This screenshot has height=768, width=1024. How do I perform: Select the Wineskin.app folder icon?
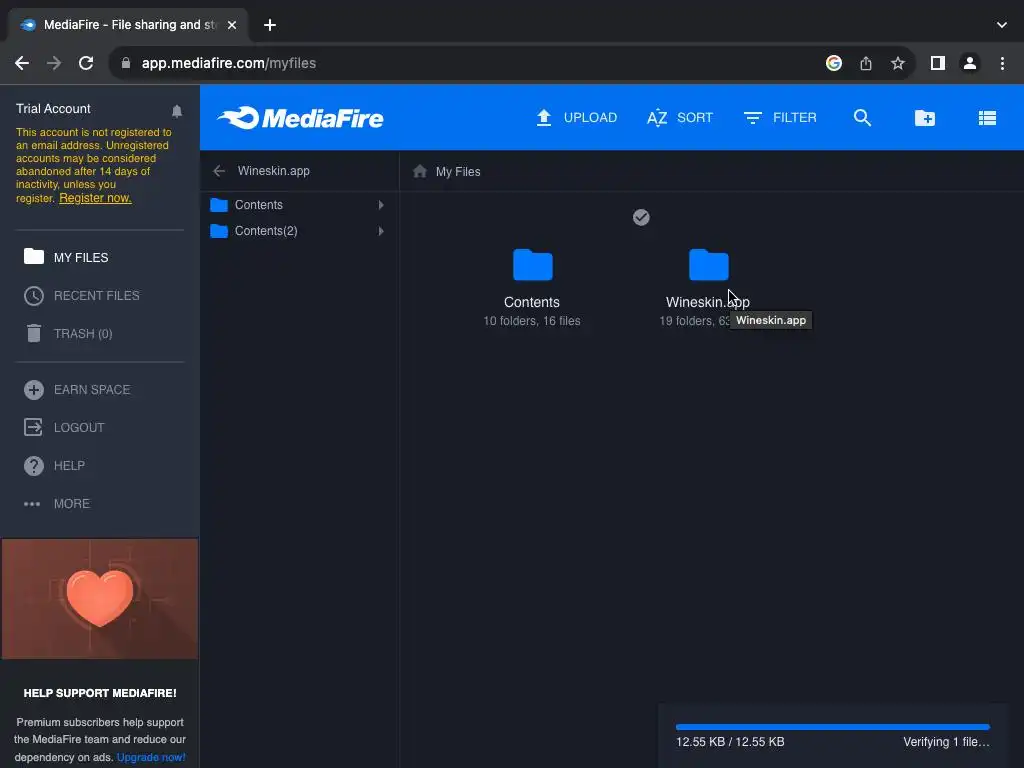(709, 264)
